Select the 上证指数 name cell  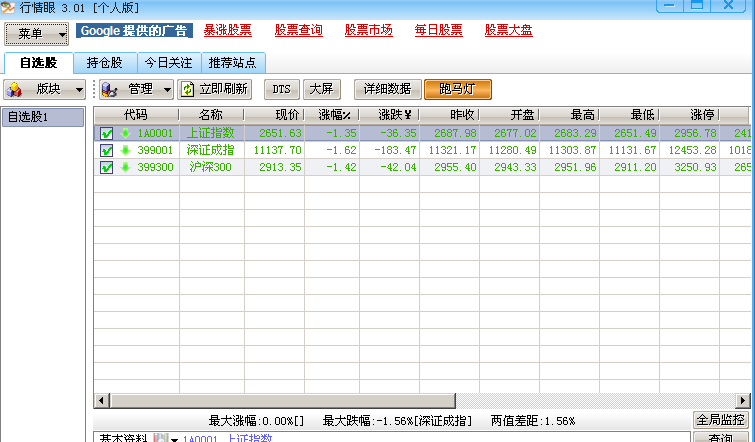(x=210, y=133)
